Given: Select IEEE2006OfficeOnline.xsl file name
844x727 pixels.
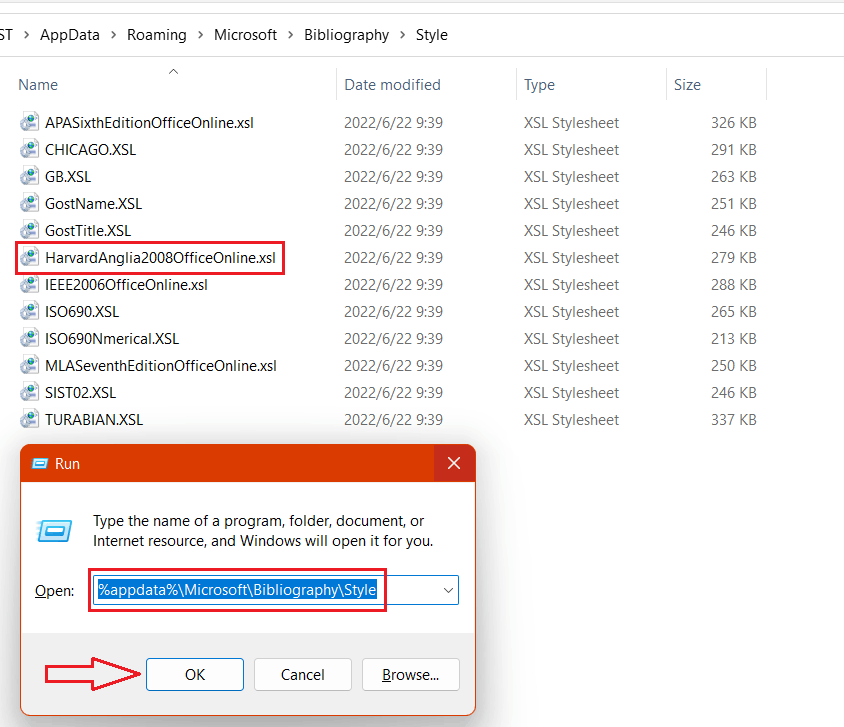Looking at the screenshot, I should pyautogui.click(x=126, y=285).
